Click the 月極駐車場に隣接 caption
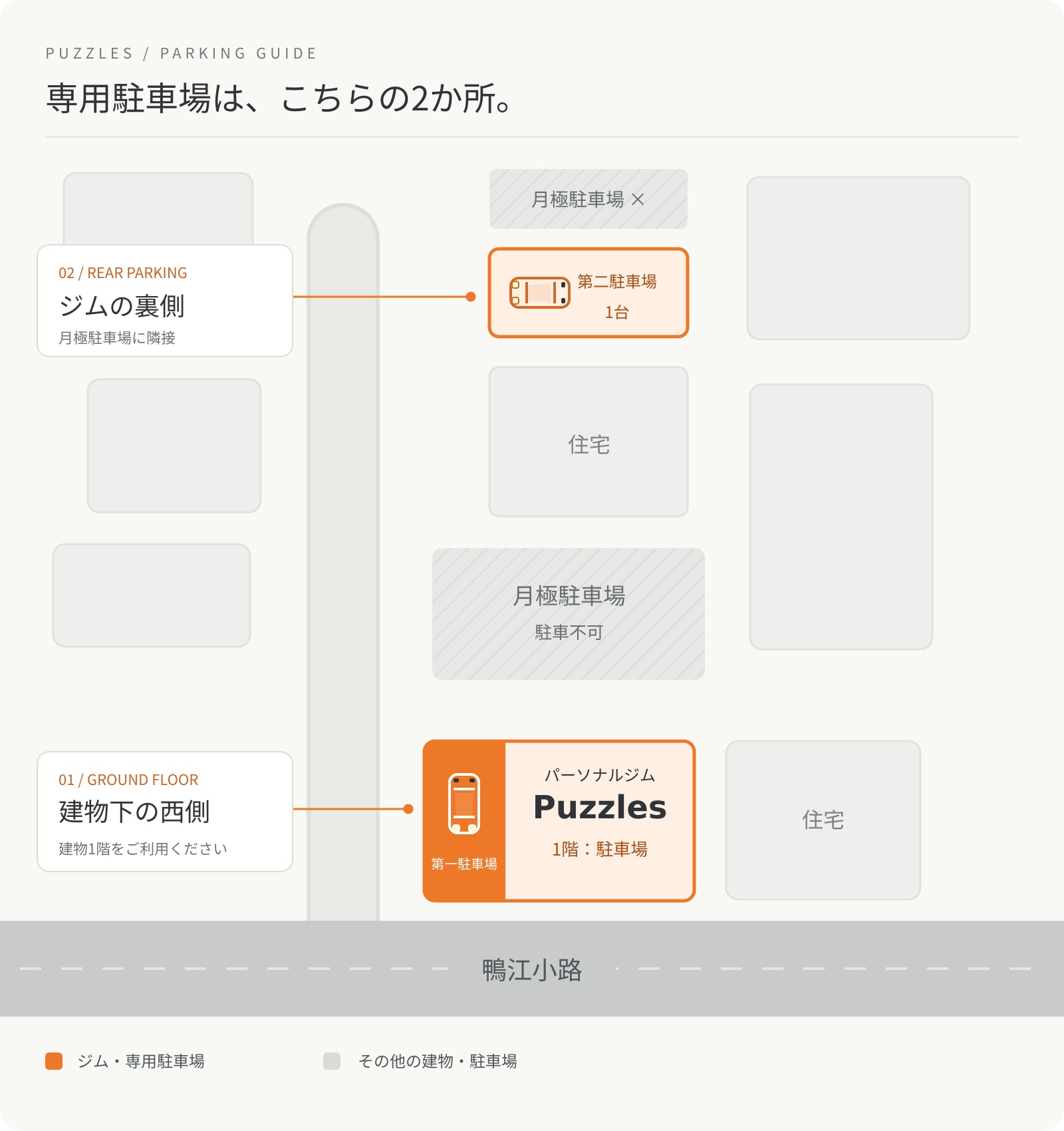Image resolution: width=1064 pixels, height=1131 pixels. [x=117, y=338]
